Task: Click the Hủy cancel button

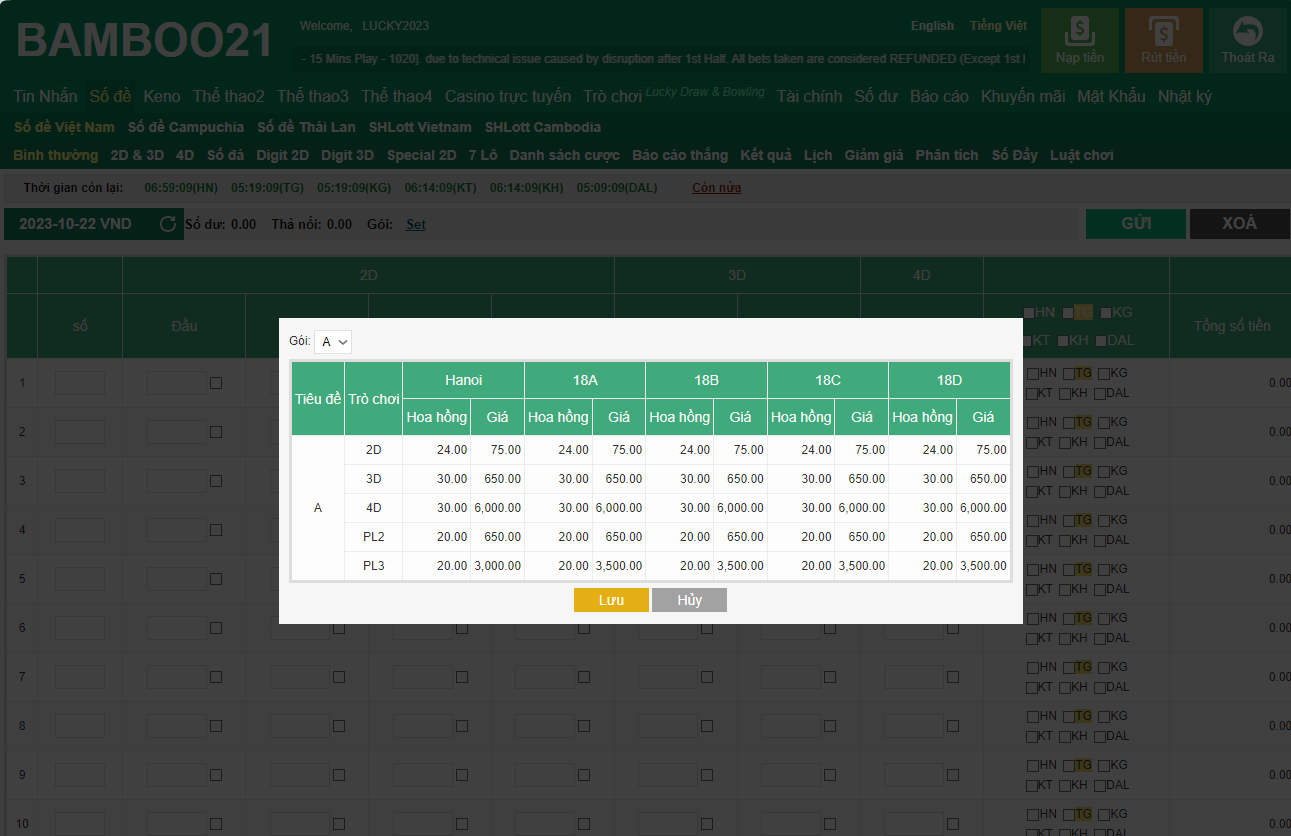Action: pyautogui.click(x=689, y=600)
